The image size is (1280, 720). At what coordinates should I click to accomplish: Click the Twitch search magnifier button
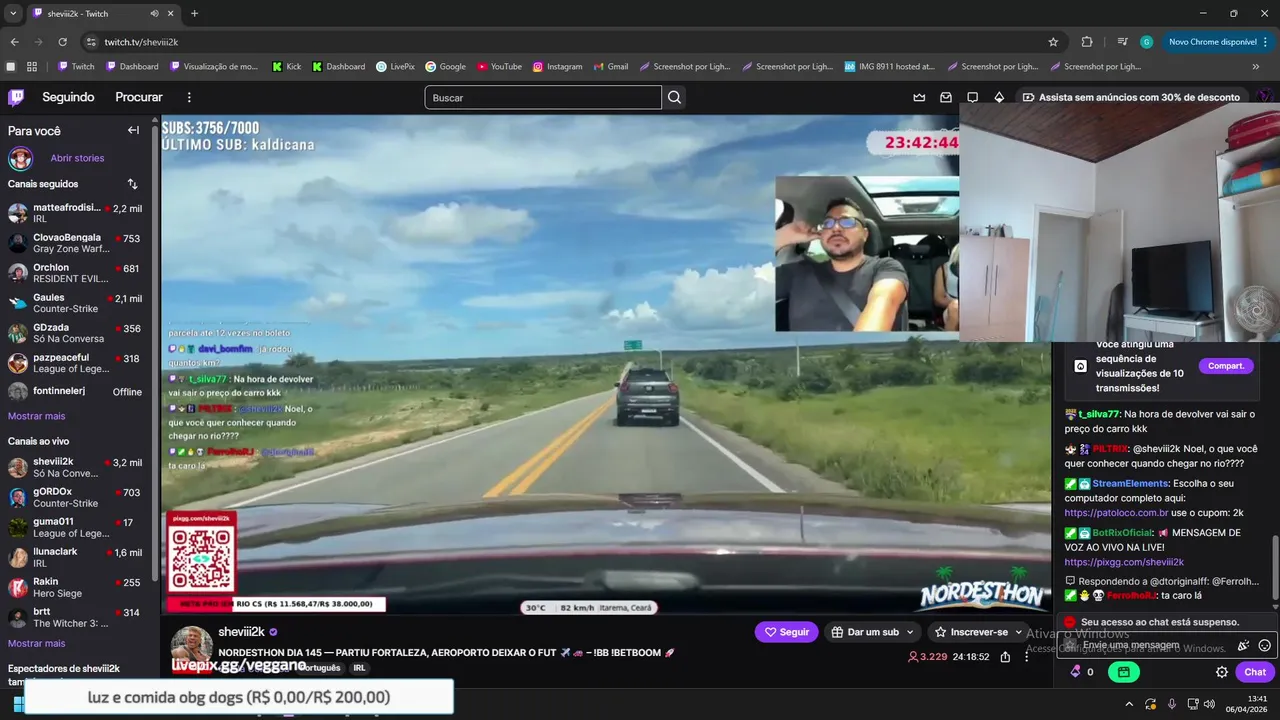pos(675,97)
